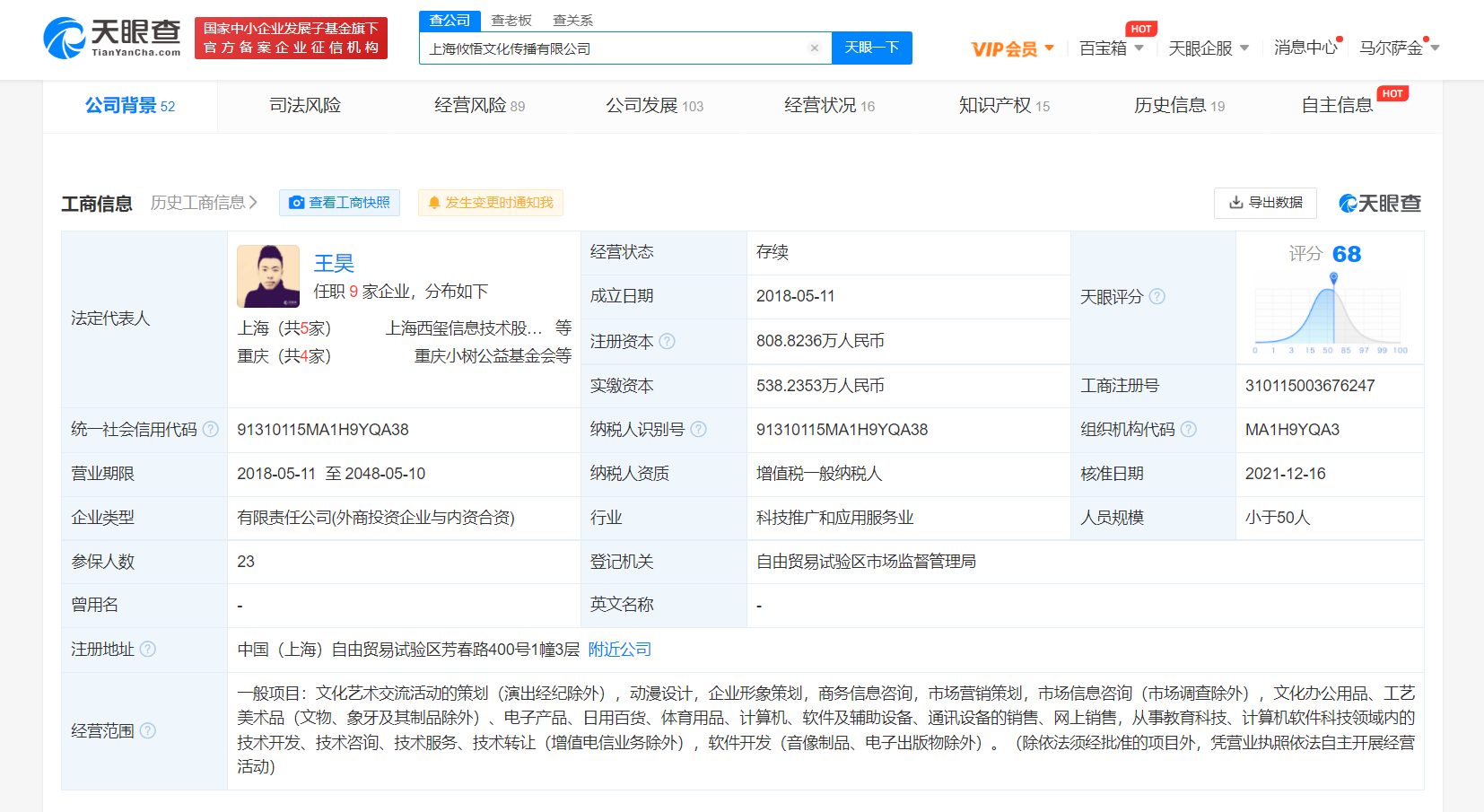
Task: Click the score distribution chart
Action: point(1331,314)
